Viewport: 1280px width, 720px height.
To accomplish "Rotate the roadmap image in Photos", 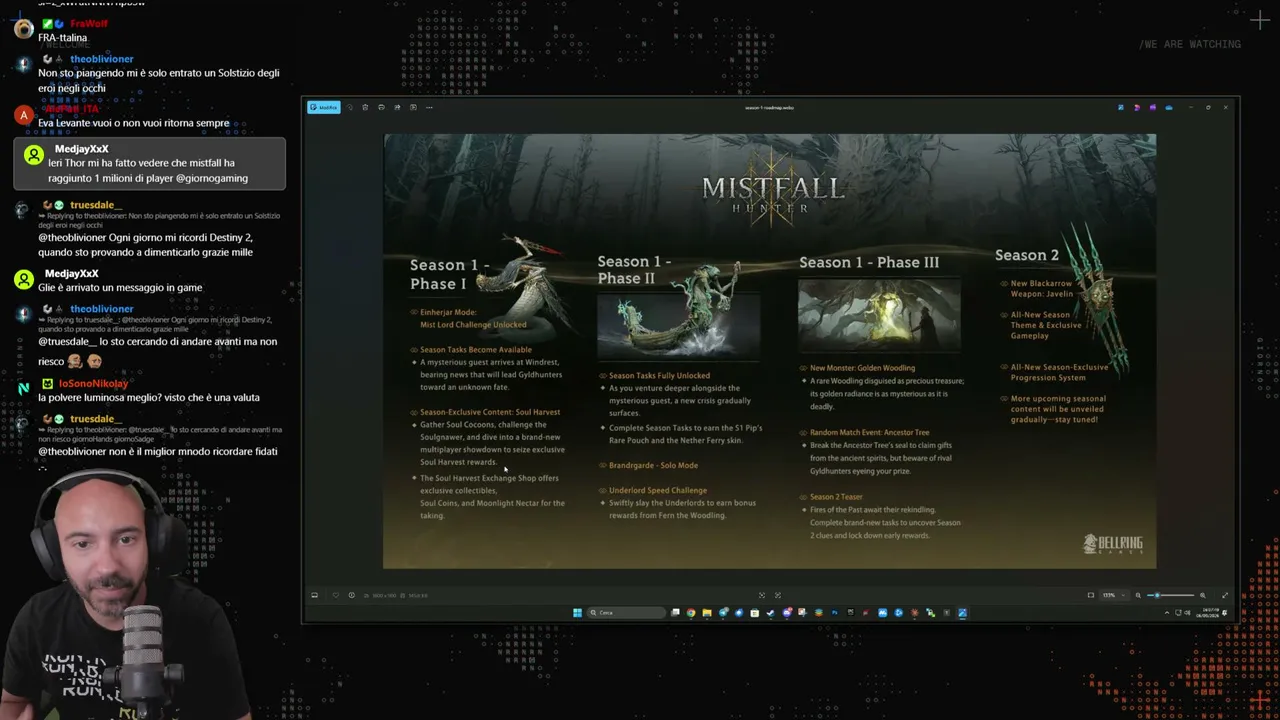I will click(349, 107).
